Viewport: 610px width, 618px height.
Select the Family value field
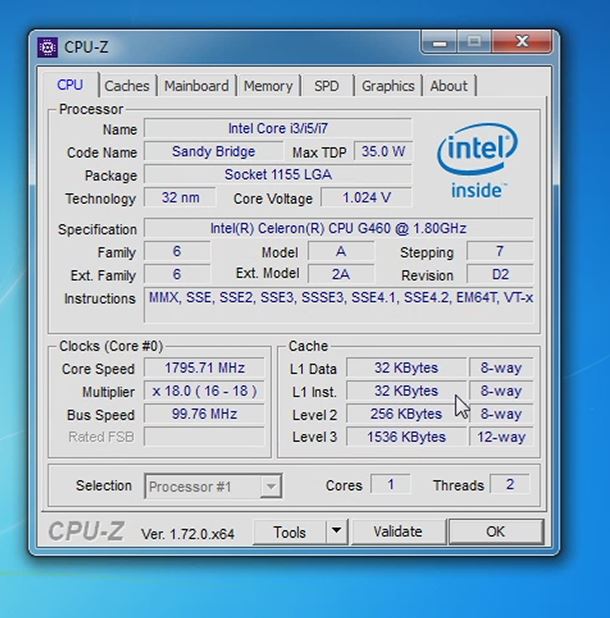177,251
